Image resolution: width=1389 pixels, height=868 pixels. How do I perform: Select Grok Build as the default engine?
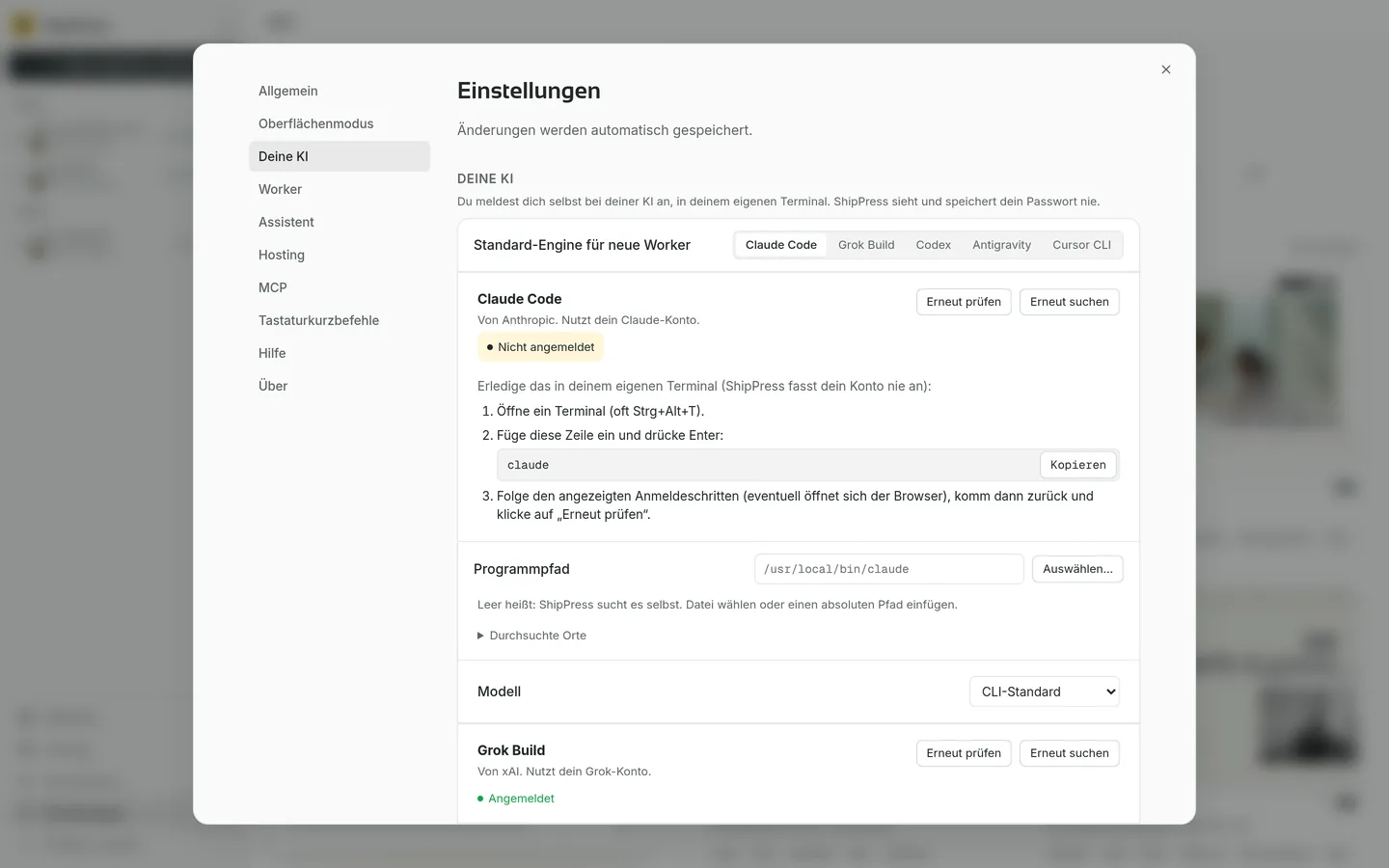[866, 245]
